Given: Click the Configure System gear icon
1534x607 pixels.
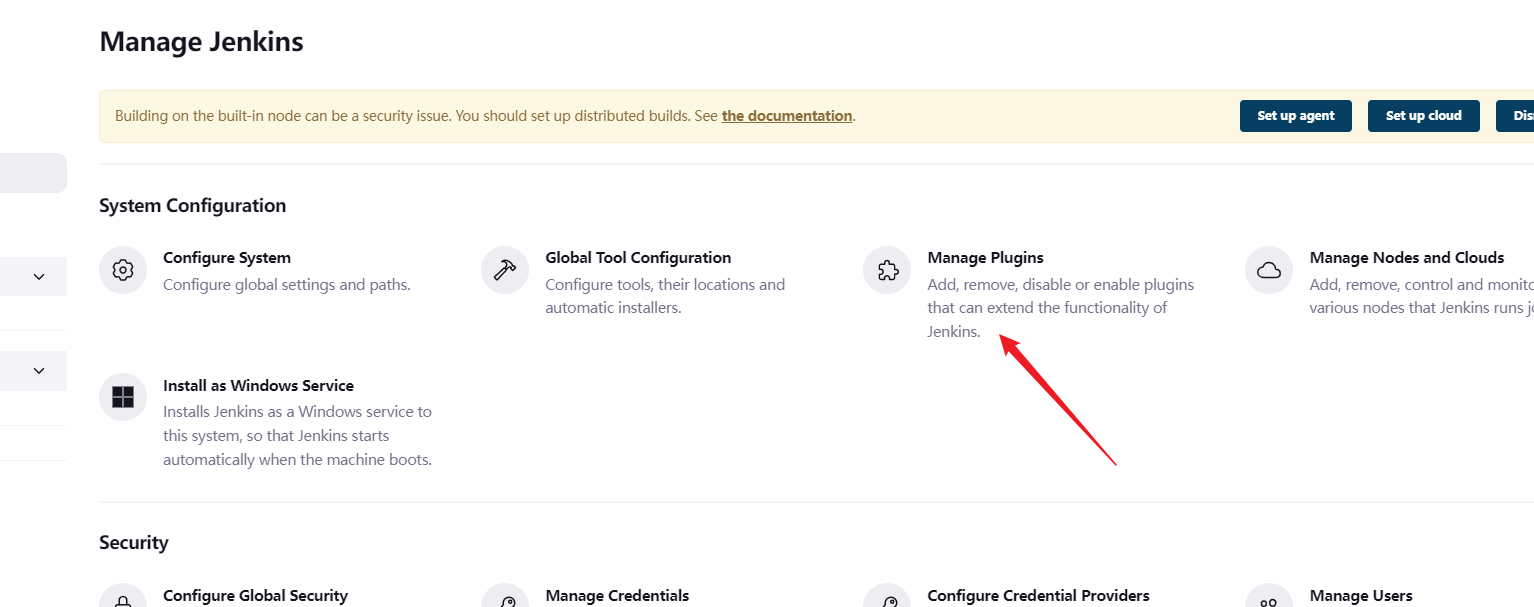Looking at the screenshot, I should pos(123,270).
